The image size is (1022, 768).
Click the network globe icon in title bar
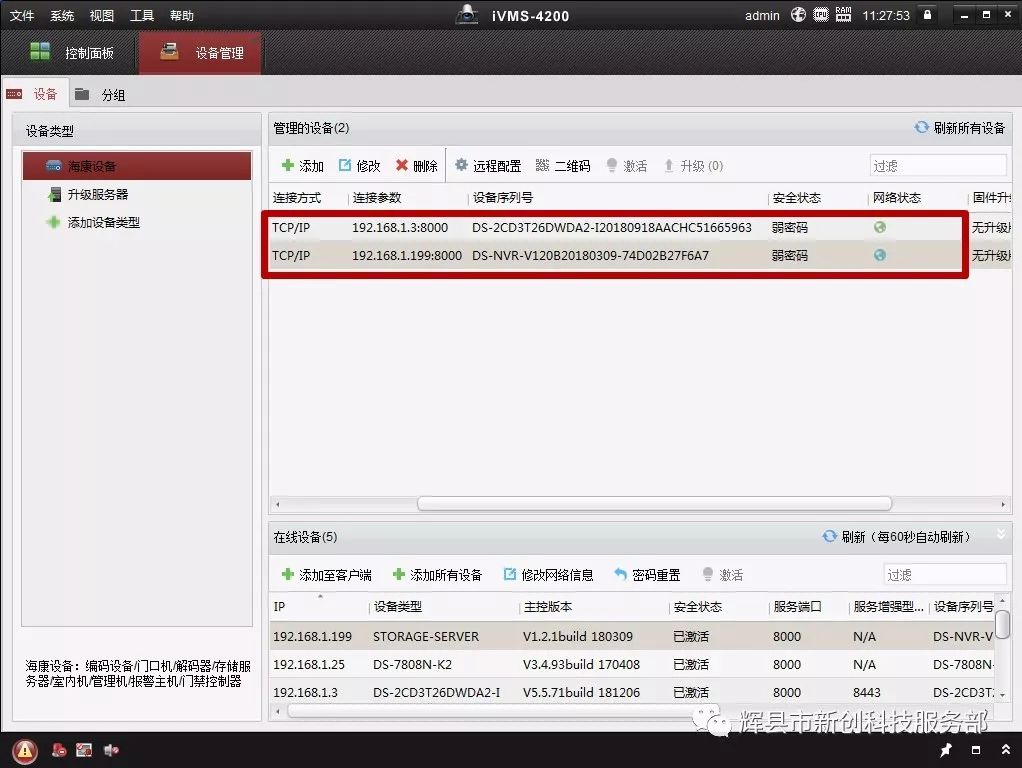pos(798,14)
